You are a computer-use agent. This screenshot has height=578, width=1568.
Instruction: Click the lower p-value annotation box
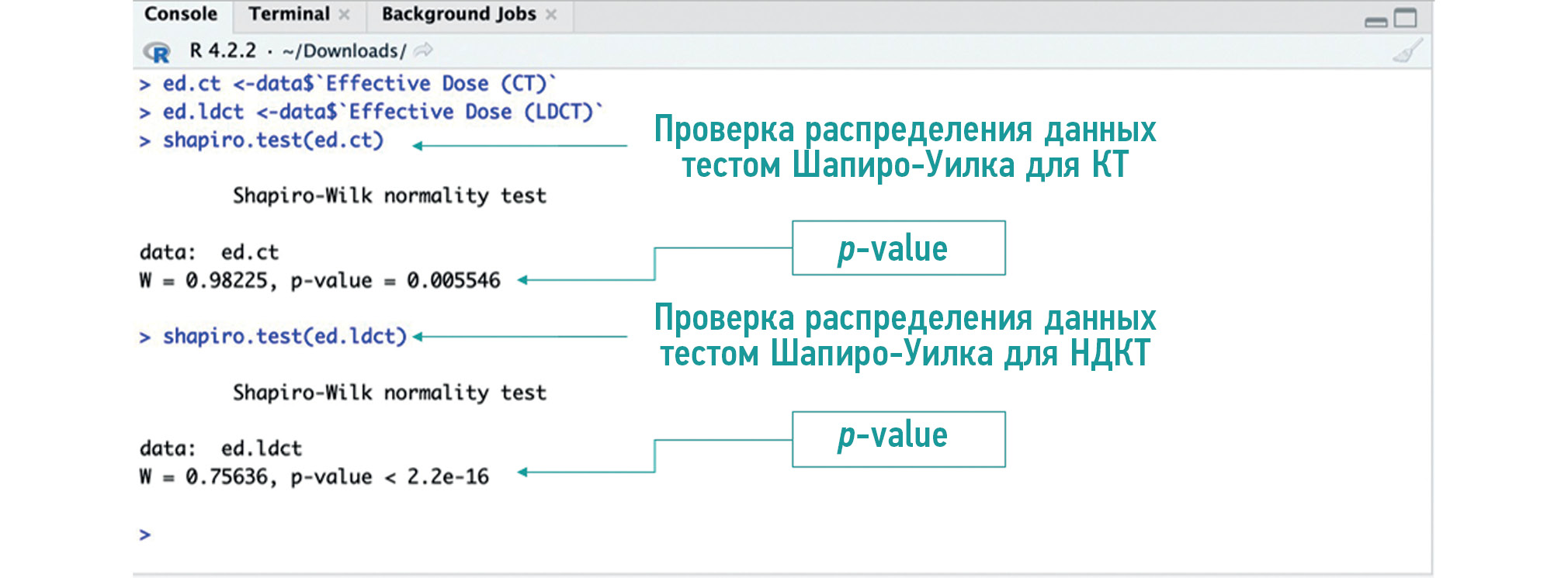pyautogui.click(x=898, y=438)
